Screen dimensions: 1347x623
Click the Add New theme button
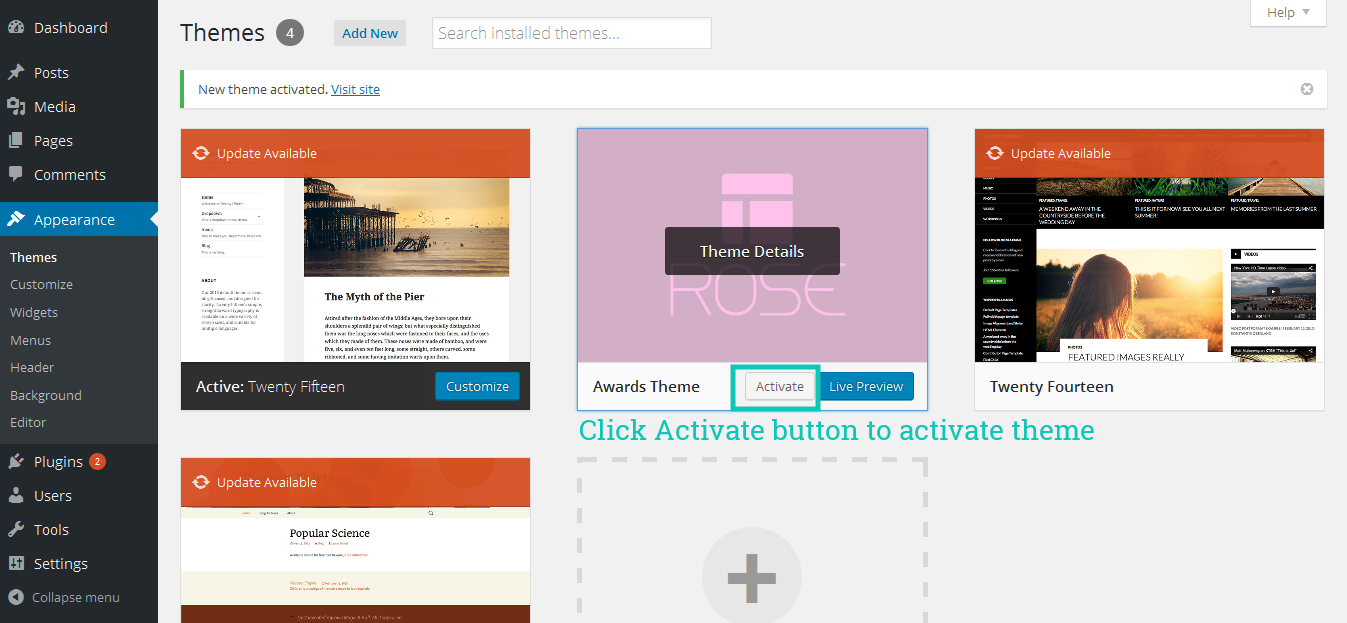pyautogui.click(x=370, y=33)
